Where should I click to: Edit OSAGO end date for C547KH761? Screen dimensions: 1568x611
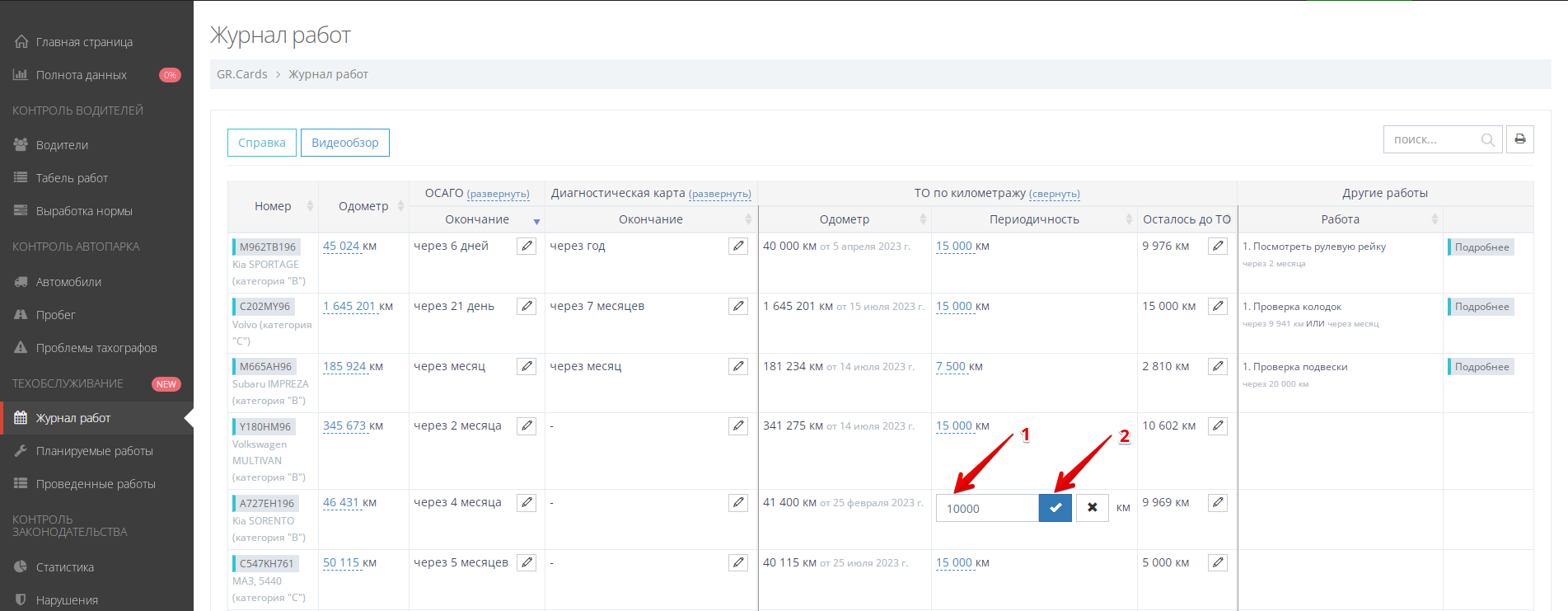tap(526, 562)
